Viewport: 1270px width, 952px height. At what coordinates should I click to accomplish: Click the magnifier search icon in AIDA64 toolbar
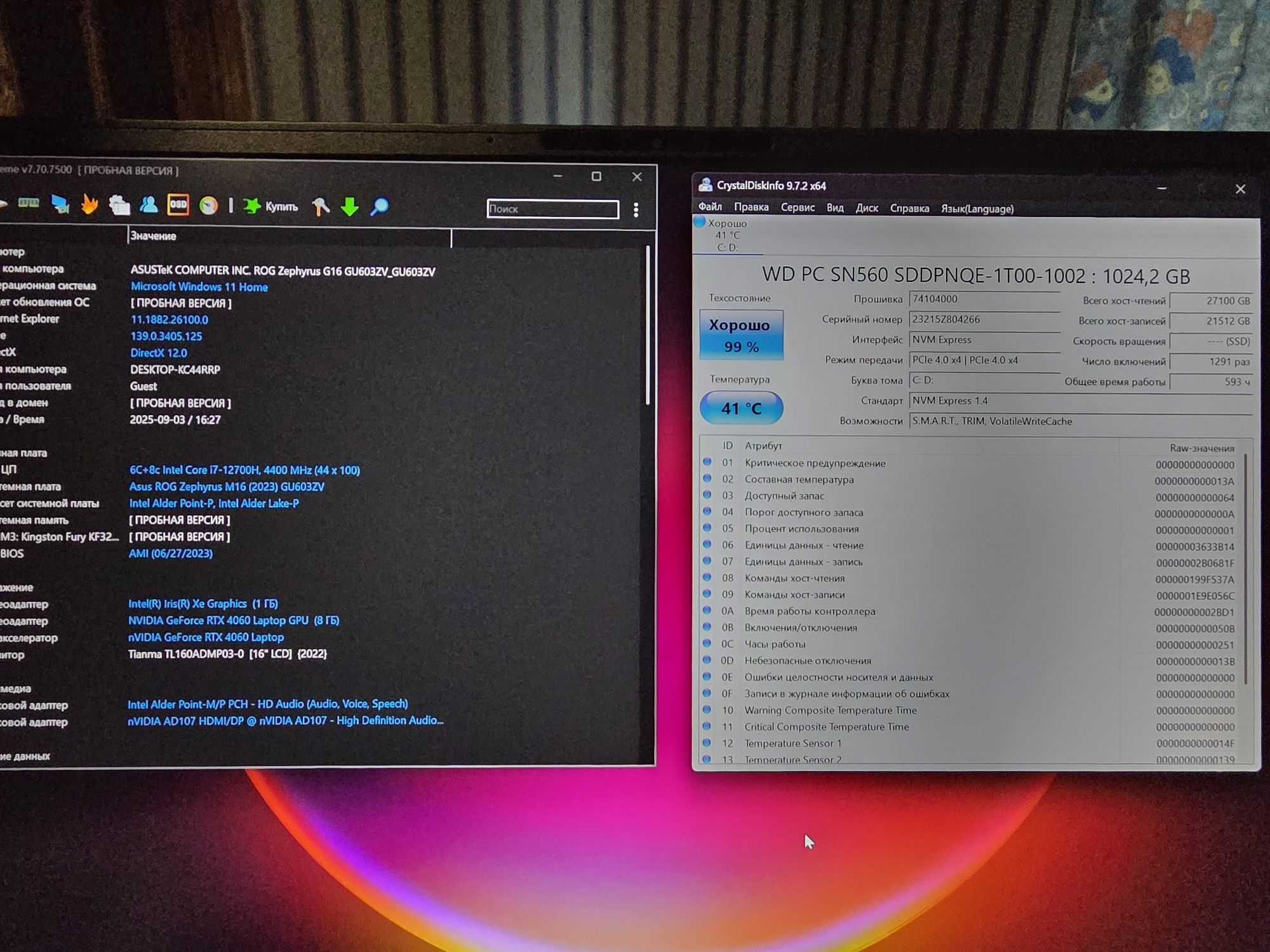pyautogui.click(x=379, y=206)
